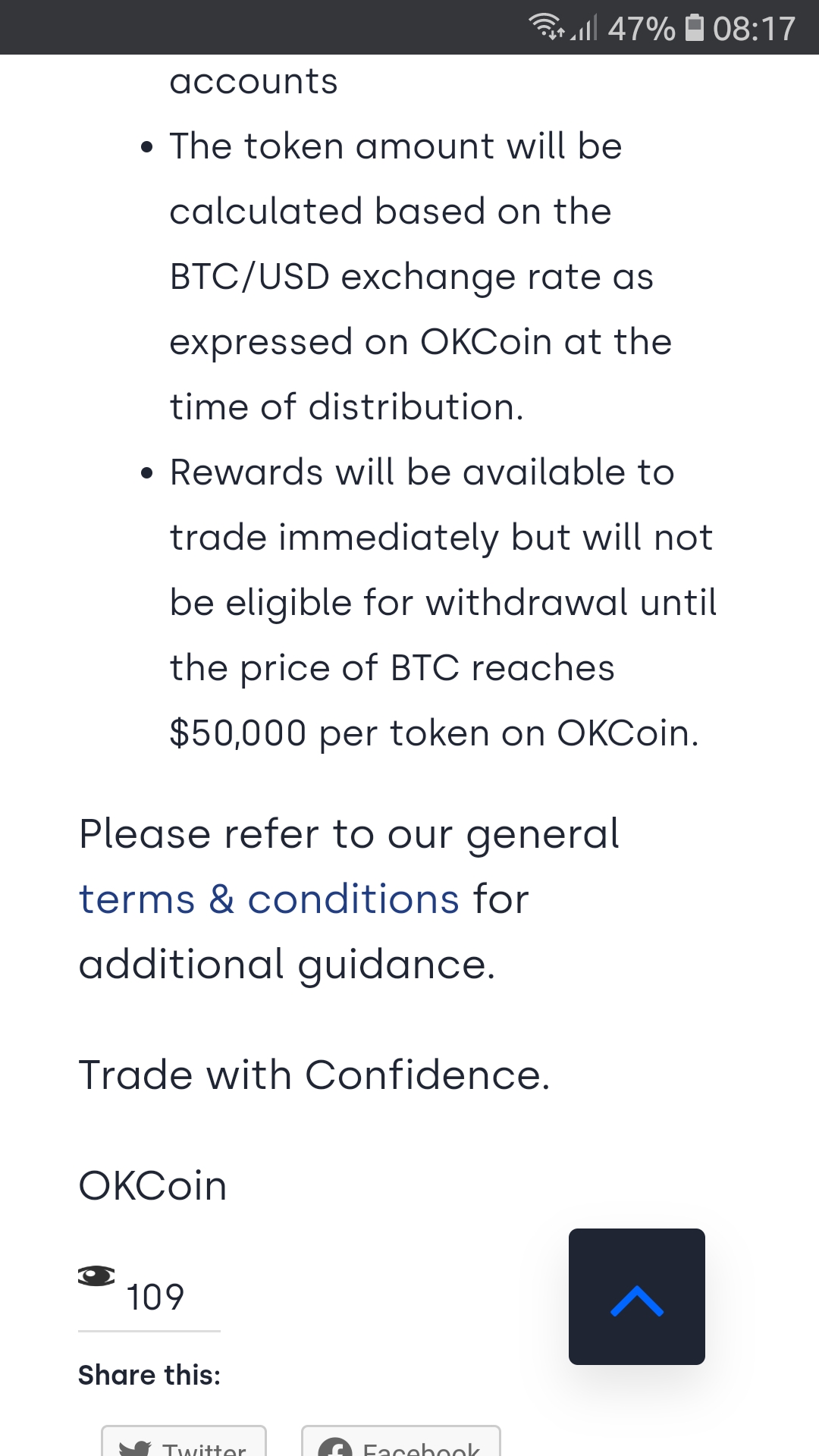The image size is (819, 1456).
Task: Tap the "additional guidance." text
Action: 287,965
